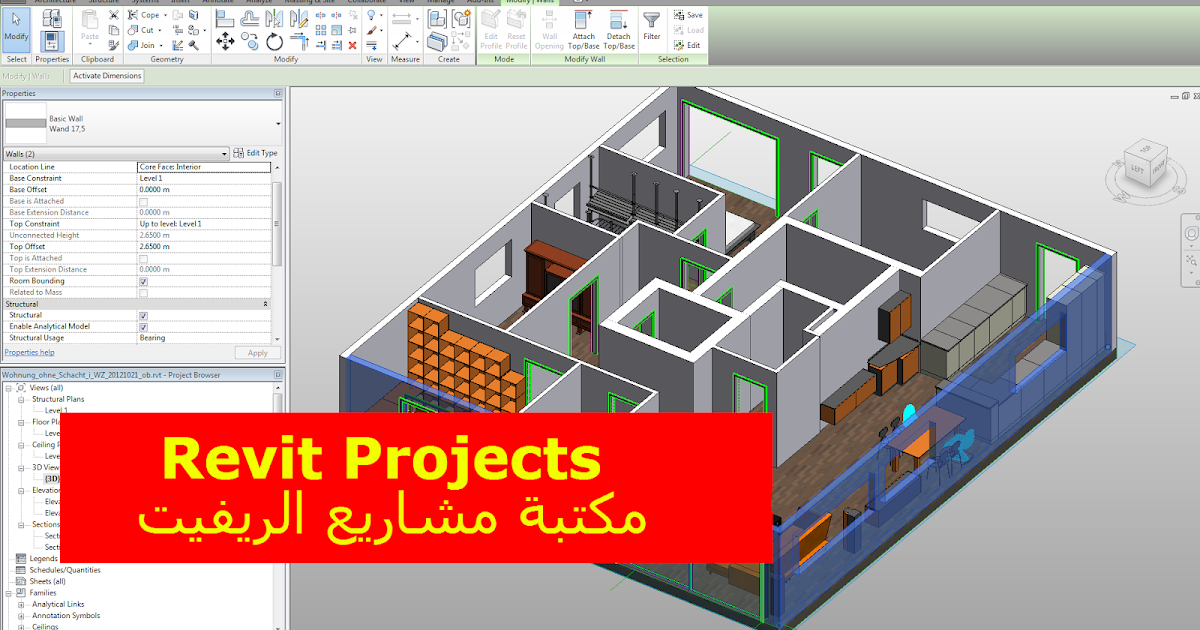Screen dimensions: 1200x630
Task: Click Structural Usage value Bearing
Action: tap(204, 338)
